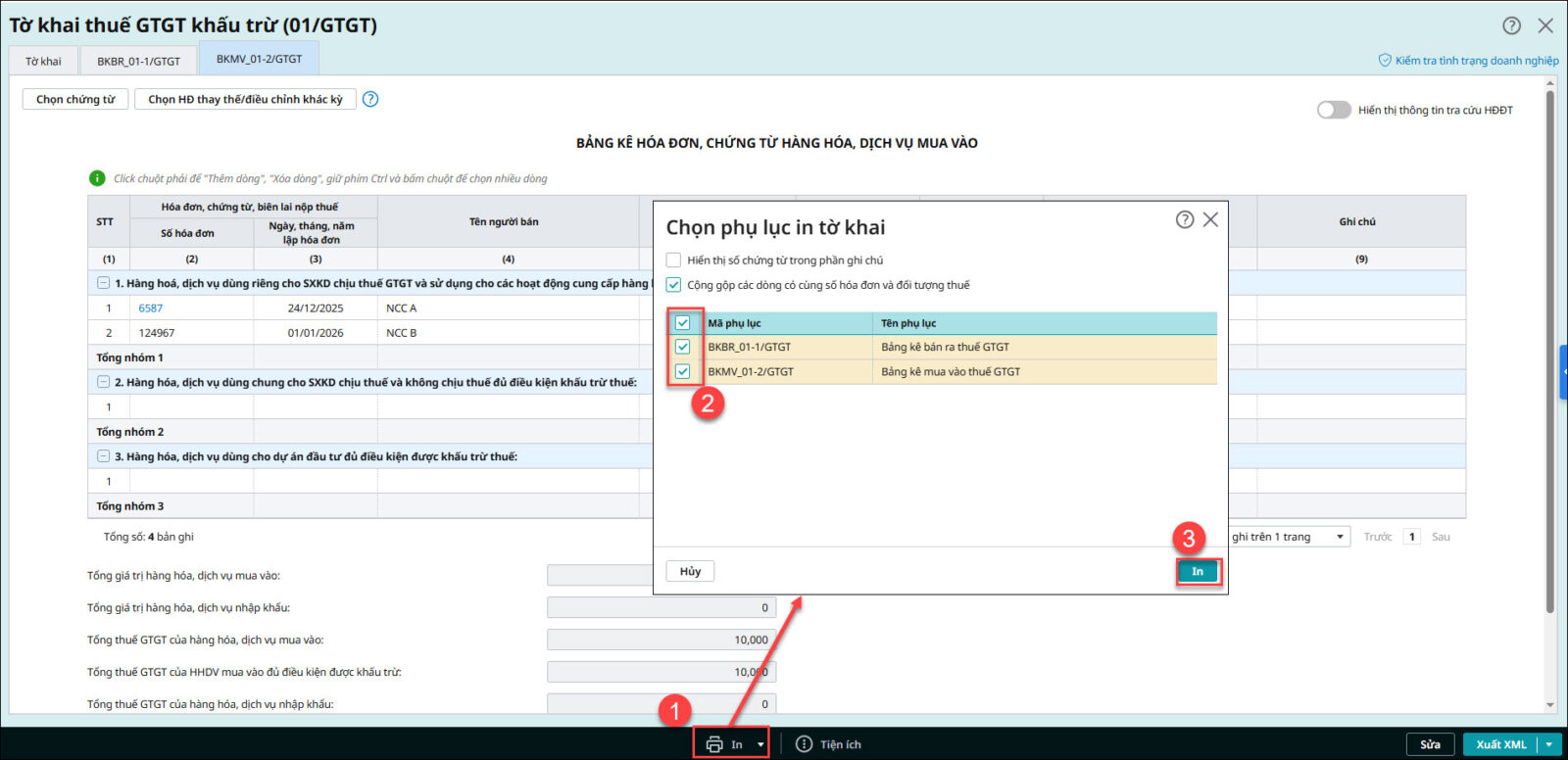Click the help icon in window title bar
1568x760 pixels.
(x=1512, y=25)
